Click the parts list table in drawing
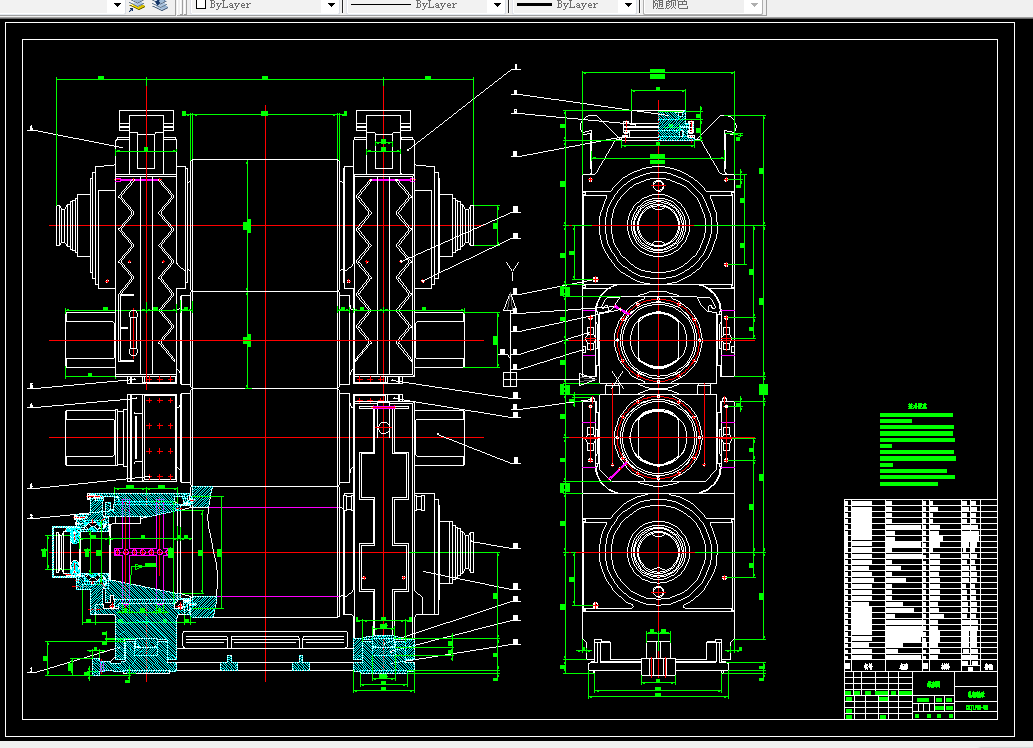 (920, 585)
